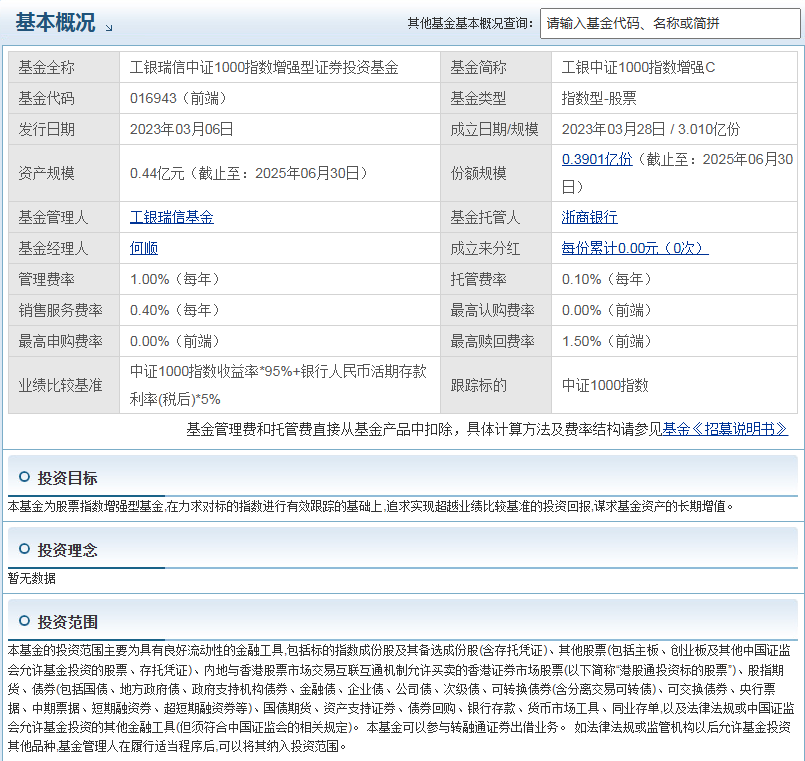The width and height of the screenshot is (805, 761).
Task: Select the 基金管理人 label cell
Action: coord(64,217)
